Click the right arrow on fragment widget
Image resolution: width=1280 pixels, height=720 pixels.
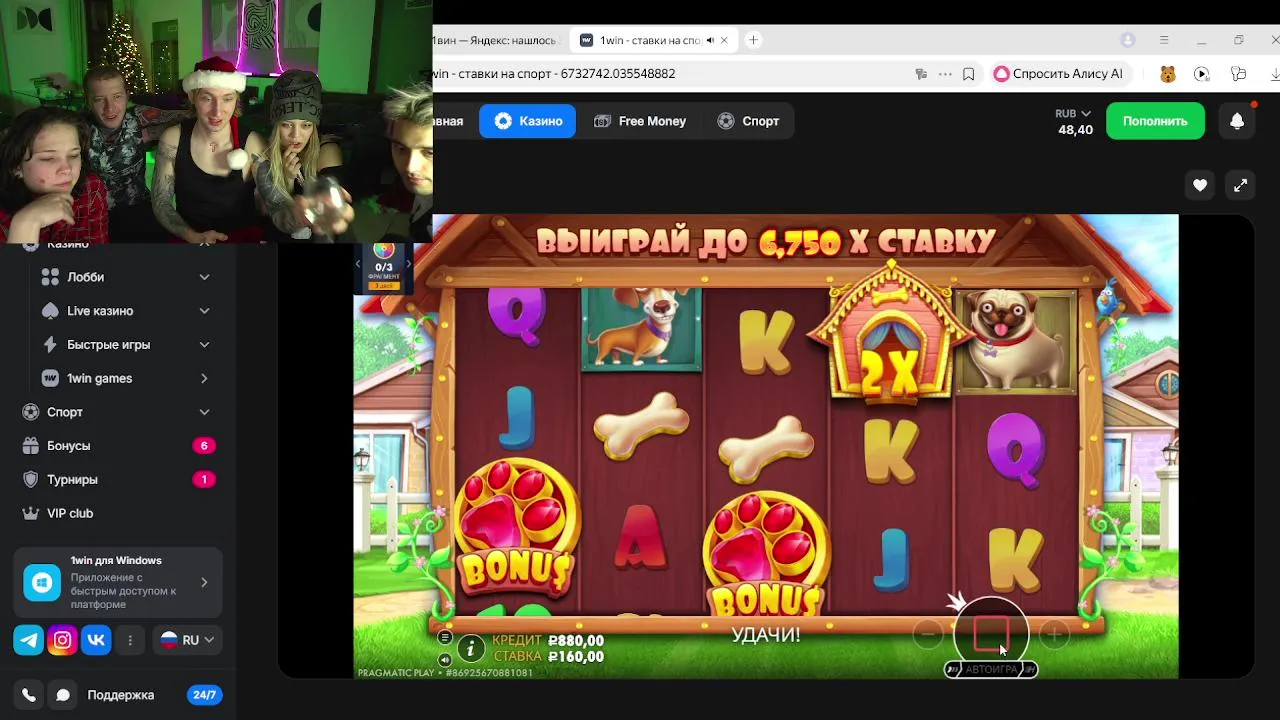tap(408, 265)
